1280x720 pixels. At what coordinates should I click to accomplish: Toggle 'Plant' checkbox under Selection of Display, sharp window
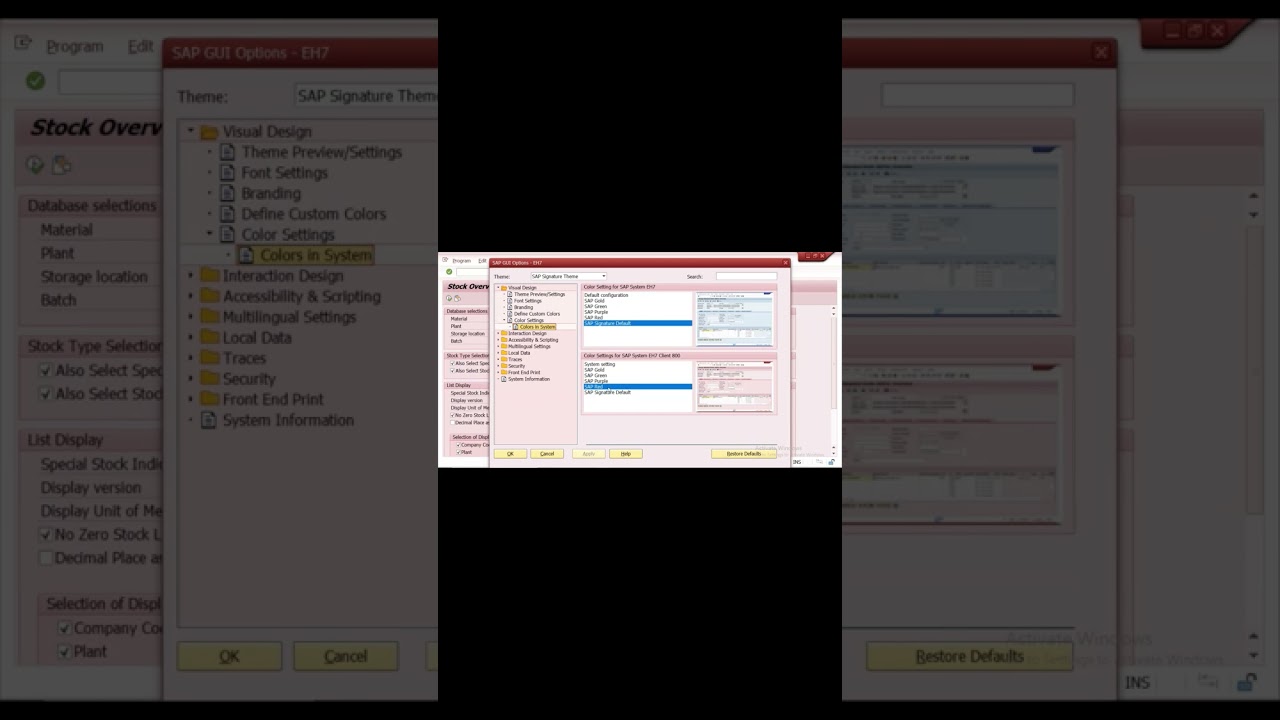point(458,452)
